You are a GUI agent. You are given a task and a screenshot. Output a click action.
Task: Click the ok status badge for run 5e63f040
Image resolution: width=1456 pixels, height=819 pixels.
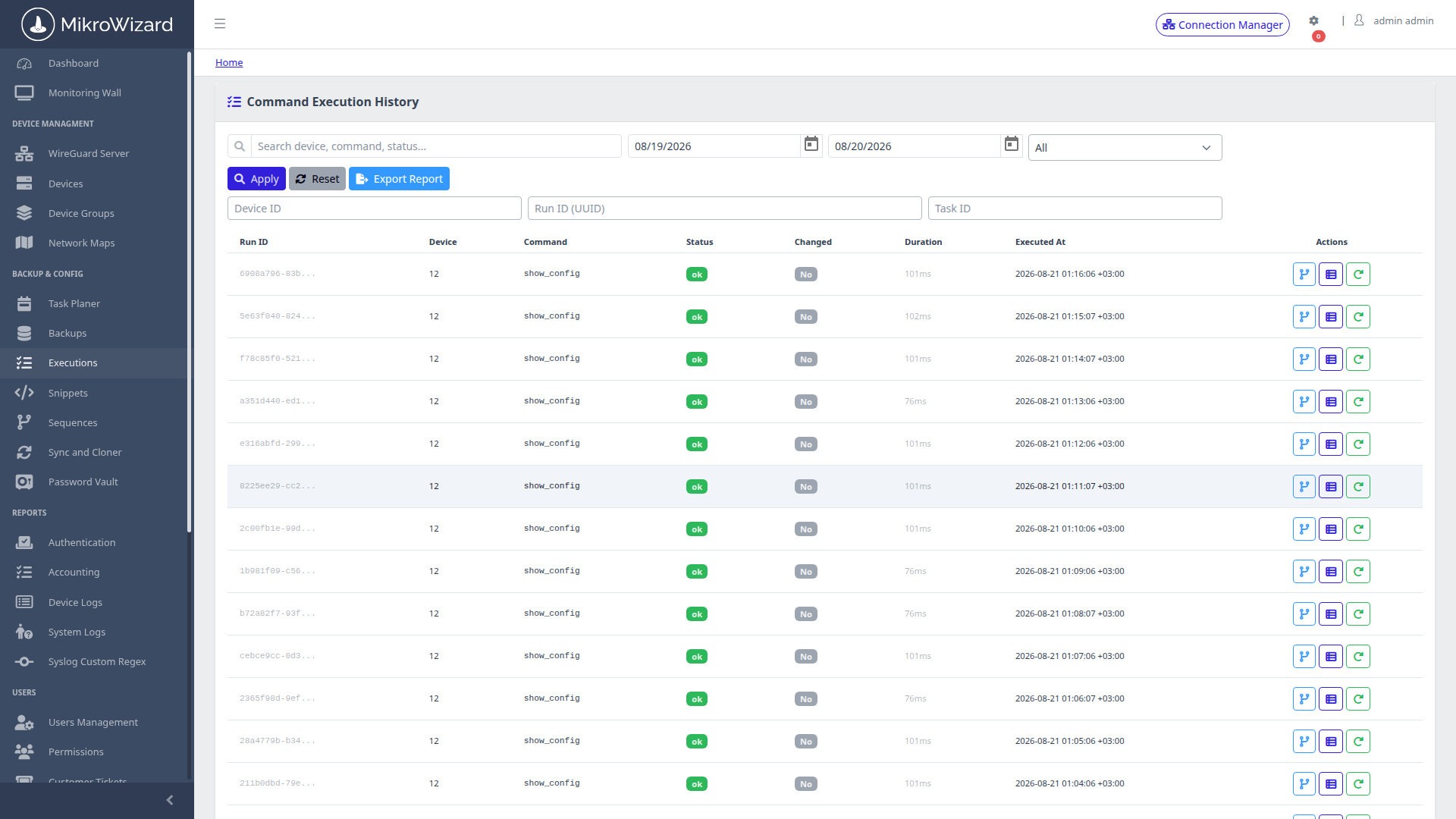(x=697, y=317)
